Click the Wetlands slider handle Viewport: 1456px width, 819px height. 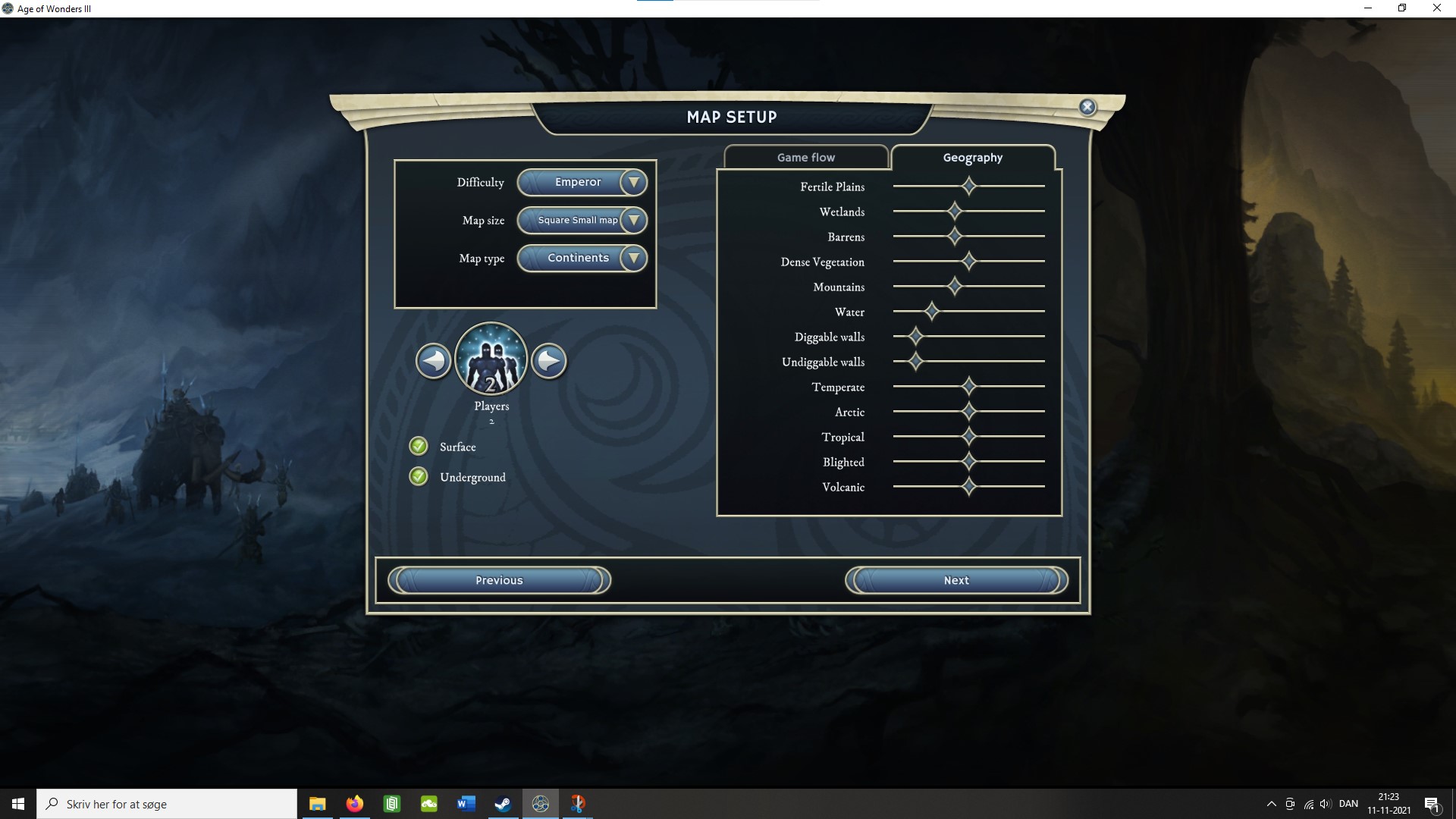(954, 211)
